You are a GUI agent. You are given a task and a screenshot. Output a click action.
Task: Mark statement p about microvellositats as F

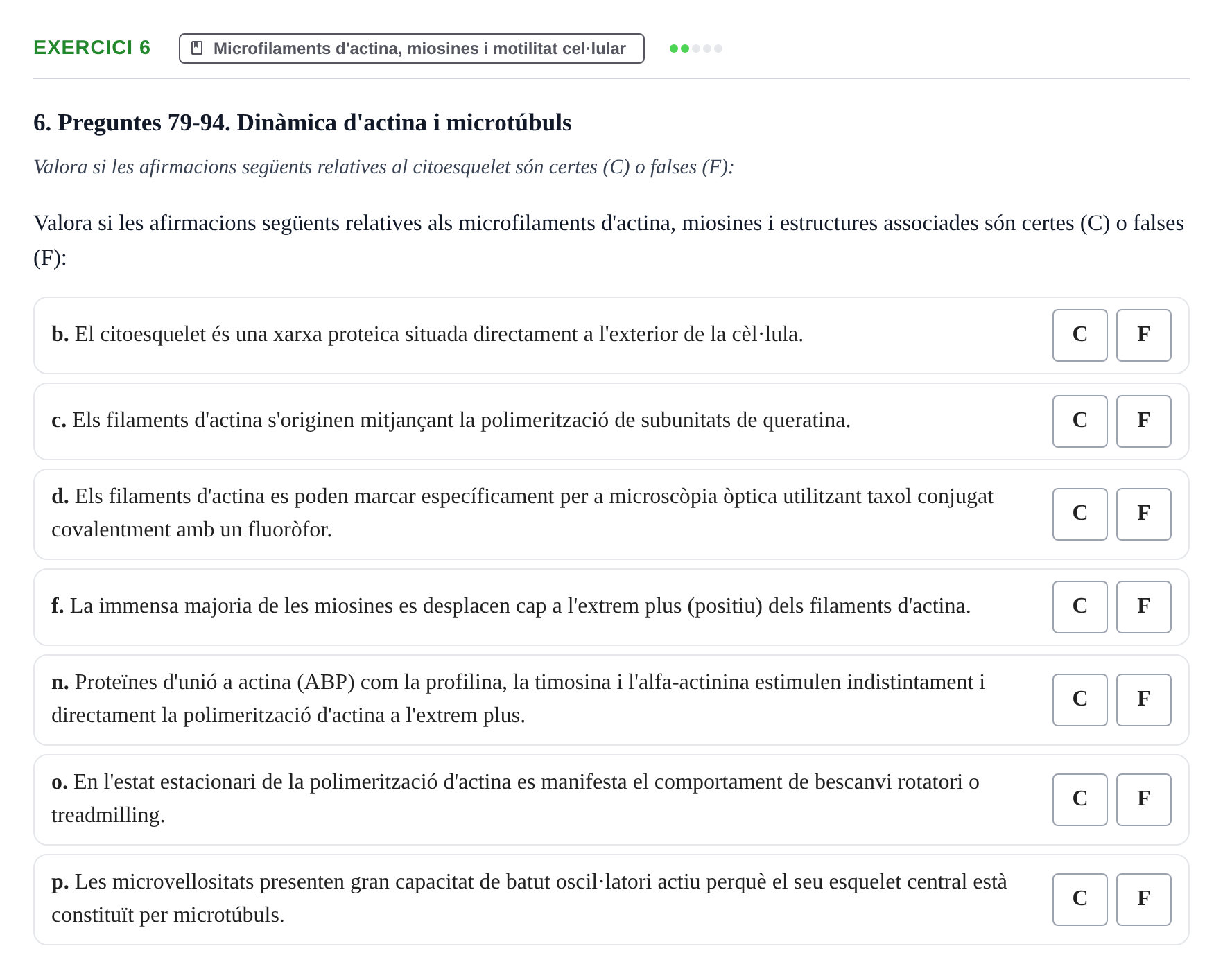[x=1144, y=900]
